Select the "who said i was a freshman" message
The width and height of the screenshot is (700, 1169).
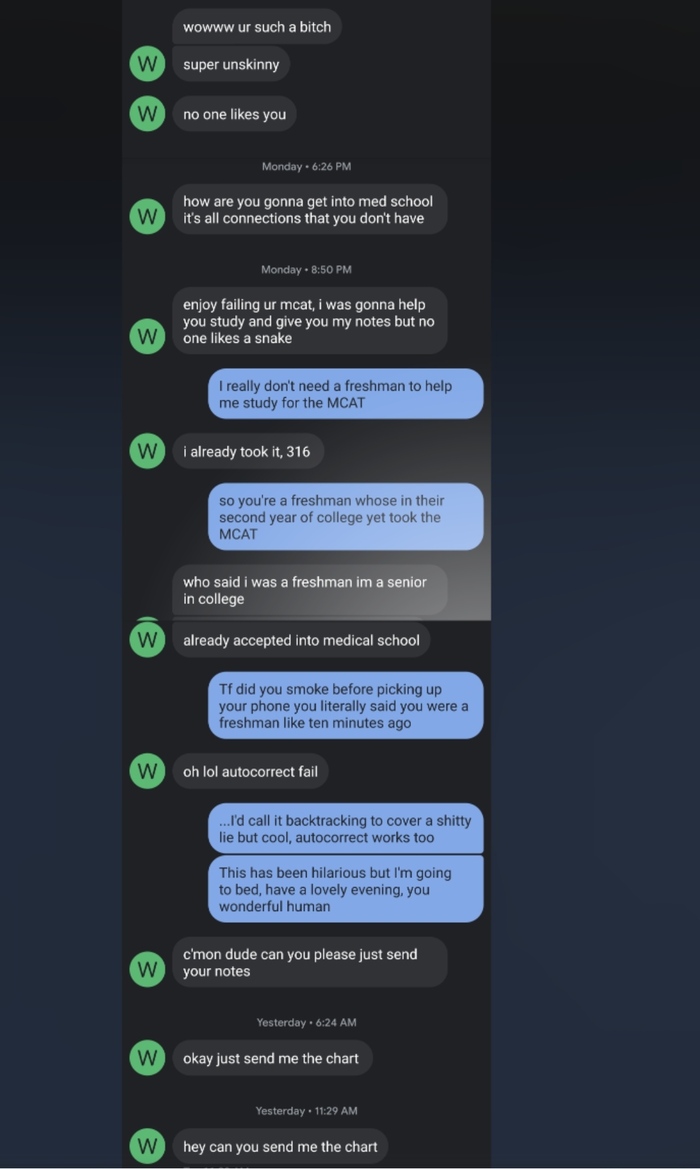coord(309,590)
